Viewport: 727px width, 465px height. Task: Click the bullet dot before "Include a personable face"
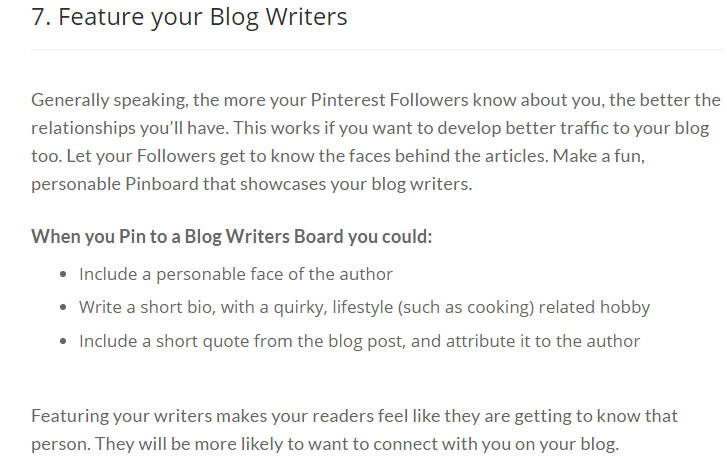[x=64, y=275]
